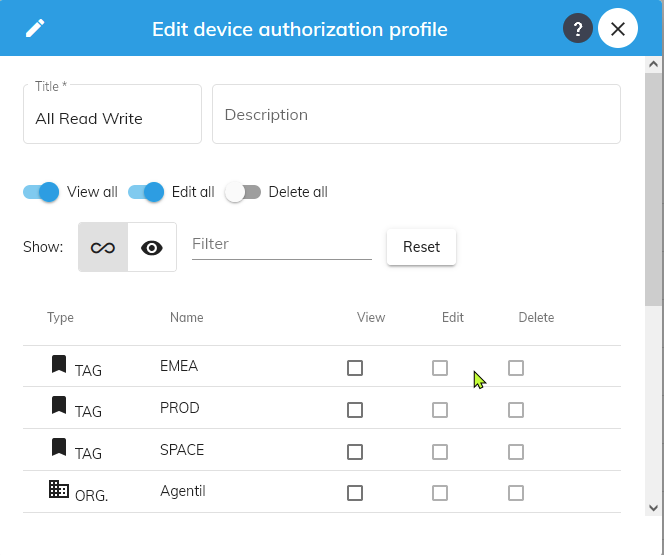Click the pencil edit icon in header

tap(35, 28)
